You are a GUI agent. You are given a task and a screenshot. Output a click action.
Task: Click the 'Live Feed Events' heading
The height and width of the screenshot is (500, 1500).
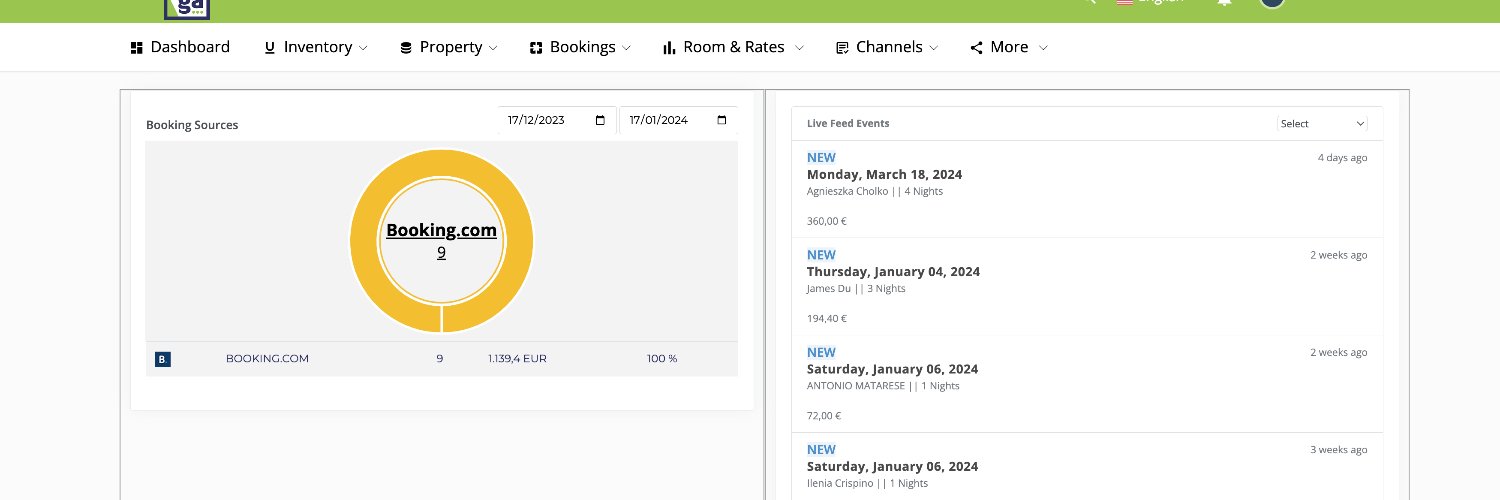(848, 124)
